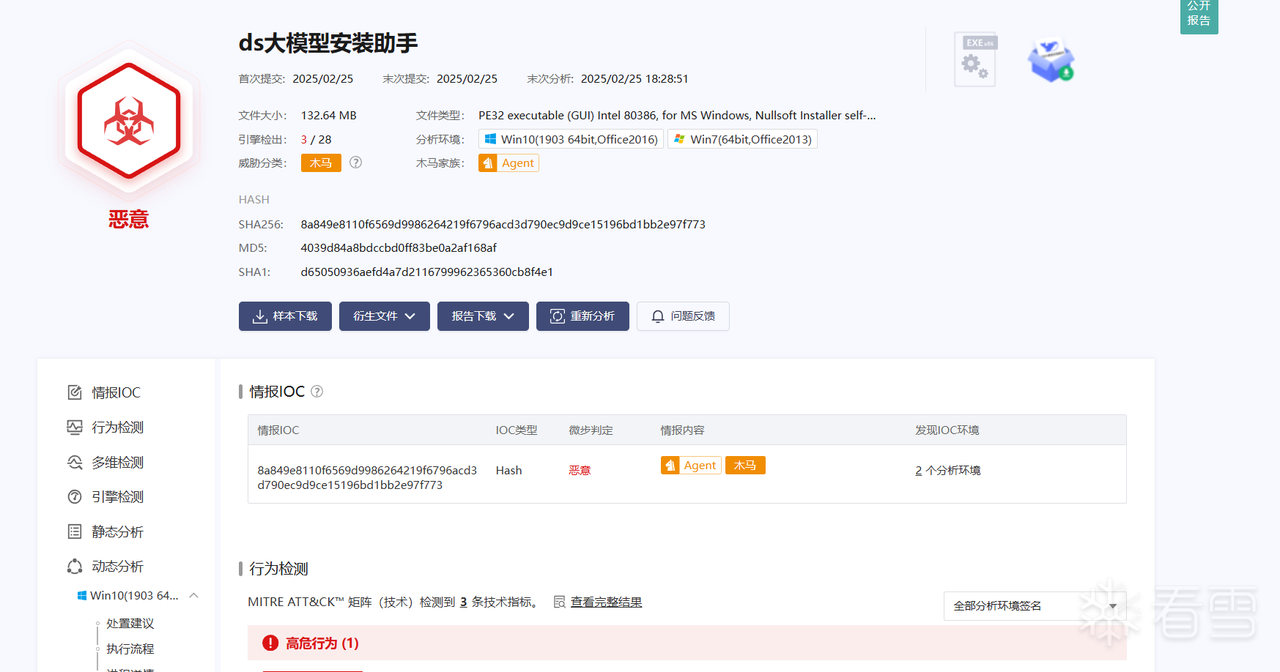Choose the Win10(1903 64bit,Office2016) analysis environment
Screen dimensions: 1280x672
[570, 139]
